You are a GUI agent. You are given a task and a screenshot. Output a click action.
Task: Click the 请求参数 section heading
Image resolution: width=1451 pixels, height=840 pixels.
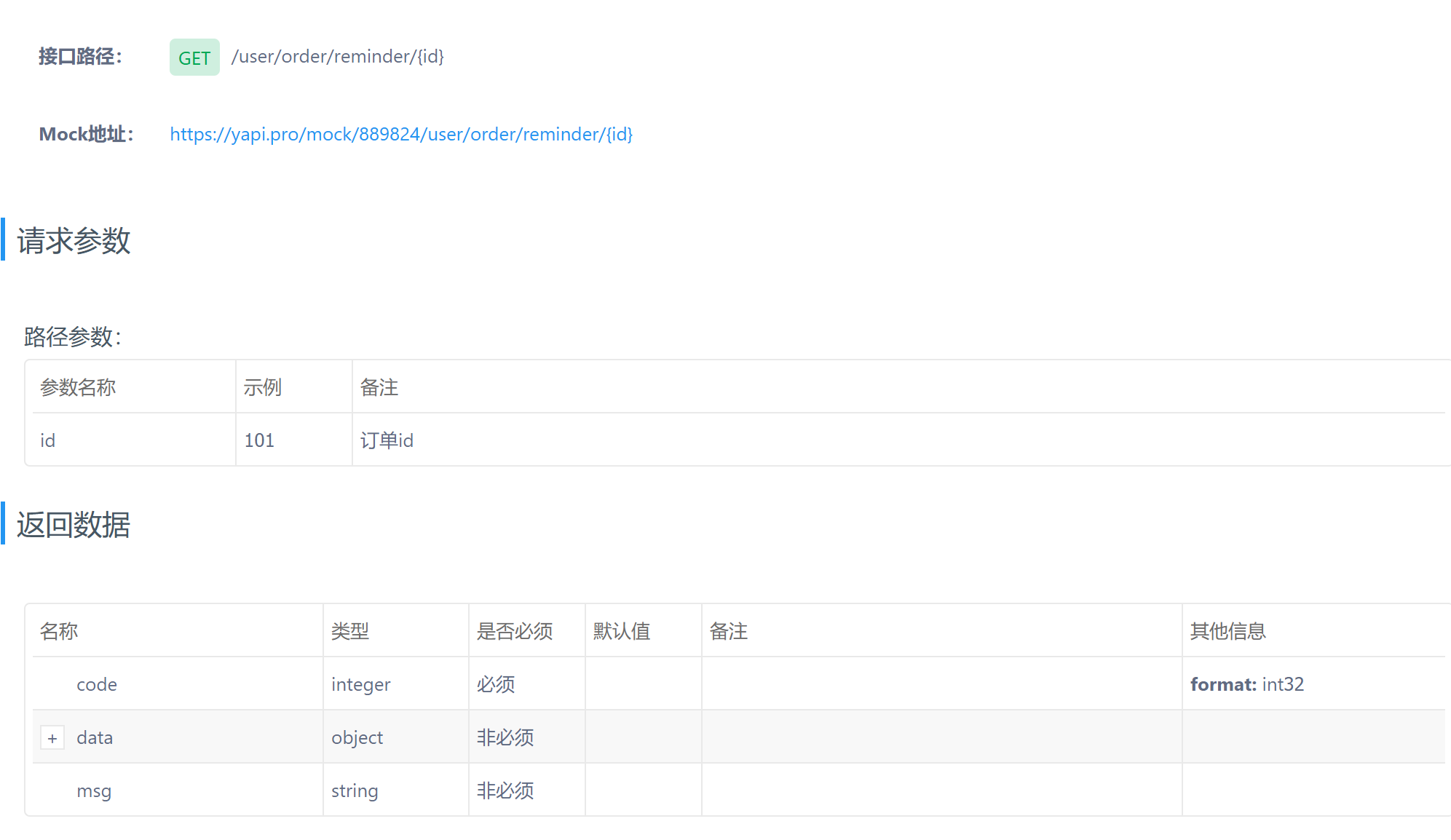coord(74,241)
